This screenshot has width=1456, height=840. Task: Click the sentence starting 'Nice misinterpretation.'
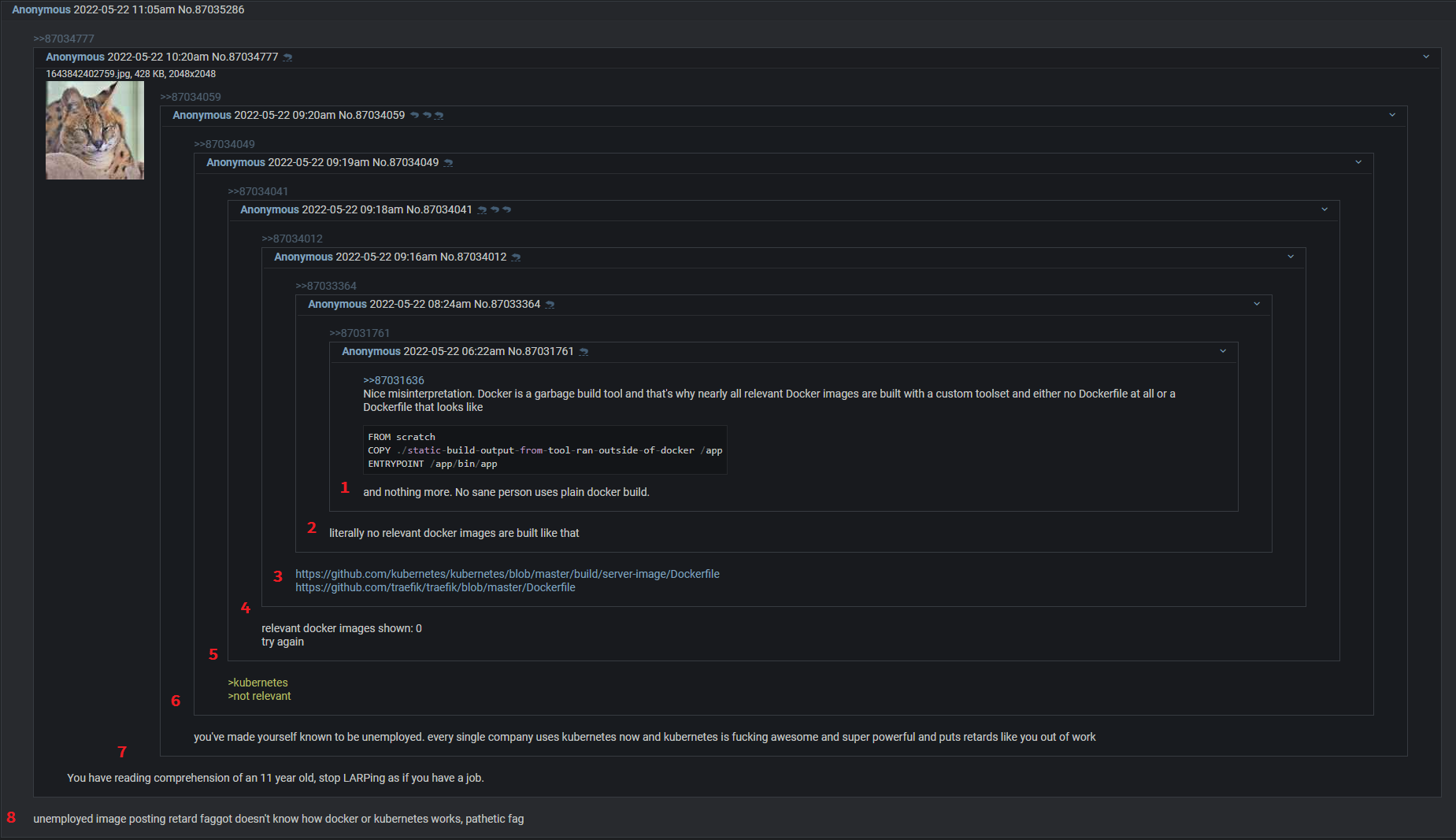tap(769, 400)
